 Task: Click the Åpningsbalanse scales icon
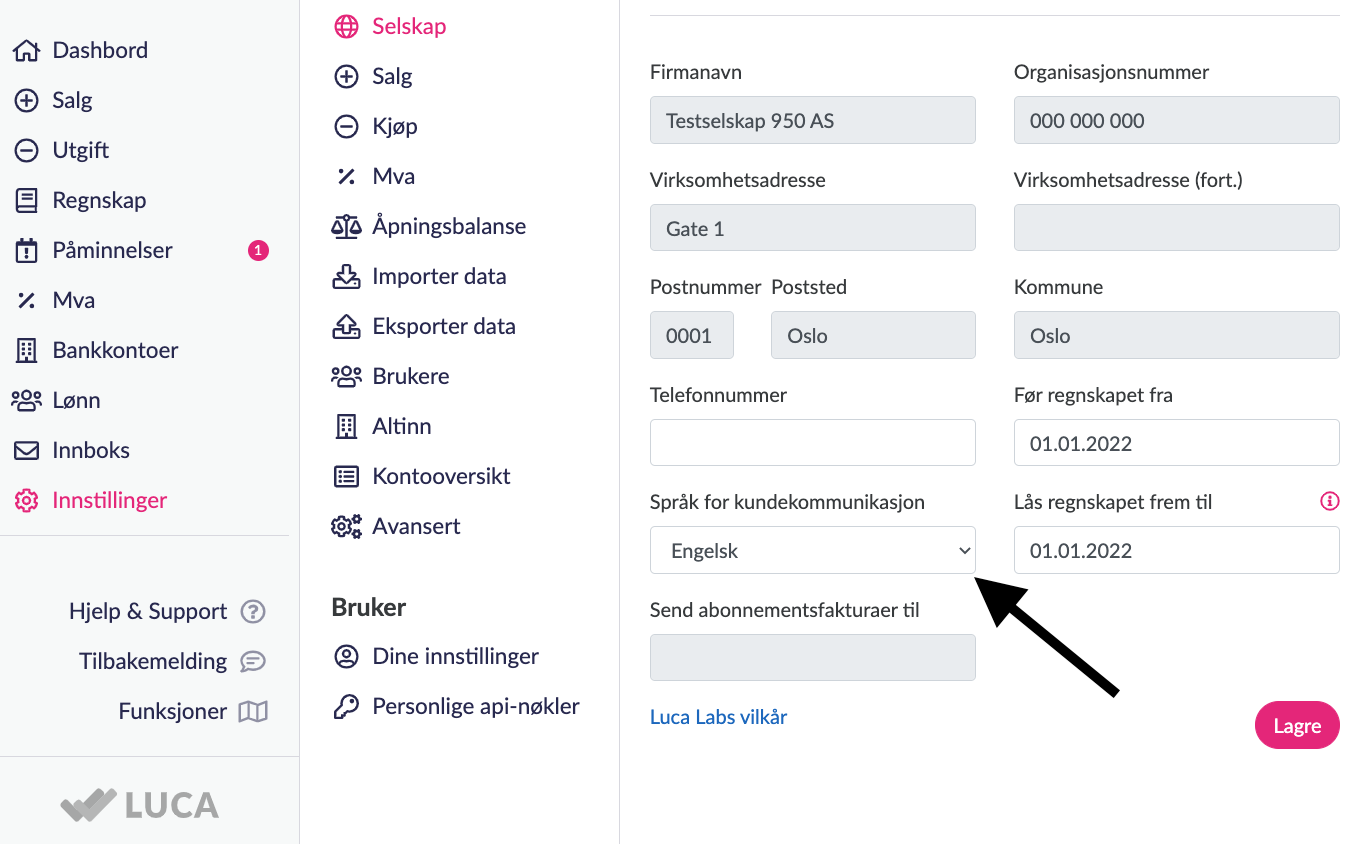pyautogui.click(x=346, y=227)
